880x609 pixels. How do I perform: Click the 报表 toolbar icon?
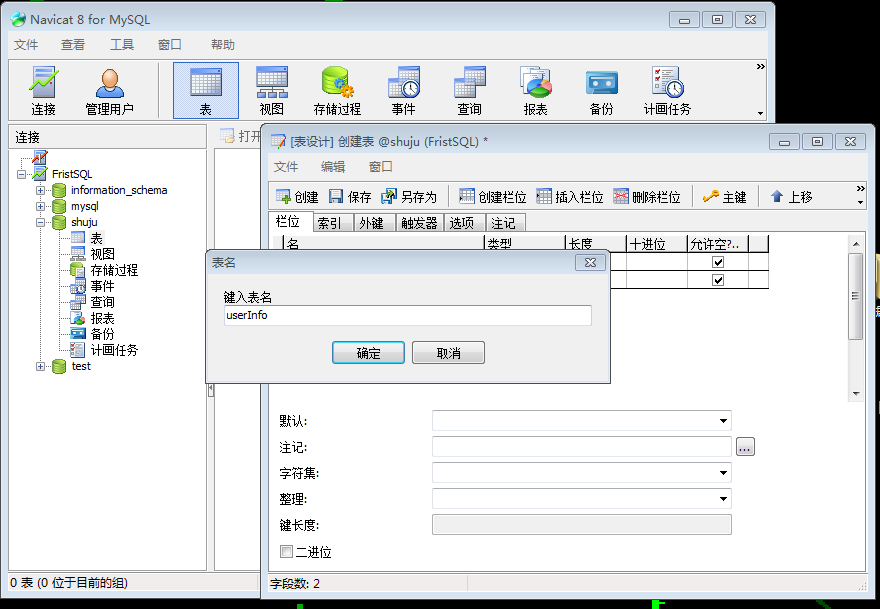pos(535,88)
